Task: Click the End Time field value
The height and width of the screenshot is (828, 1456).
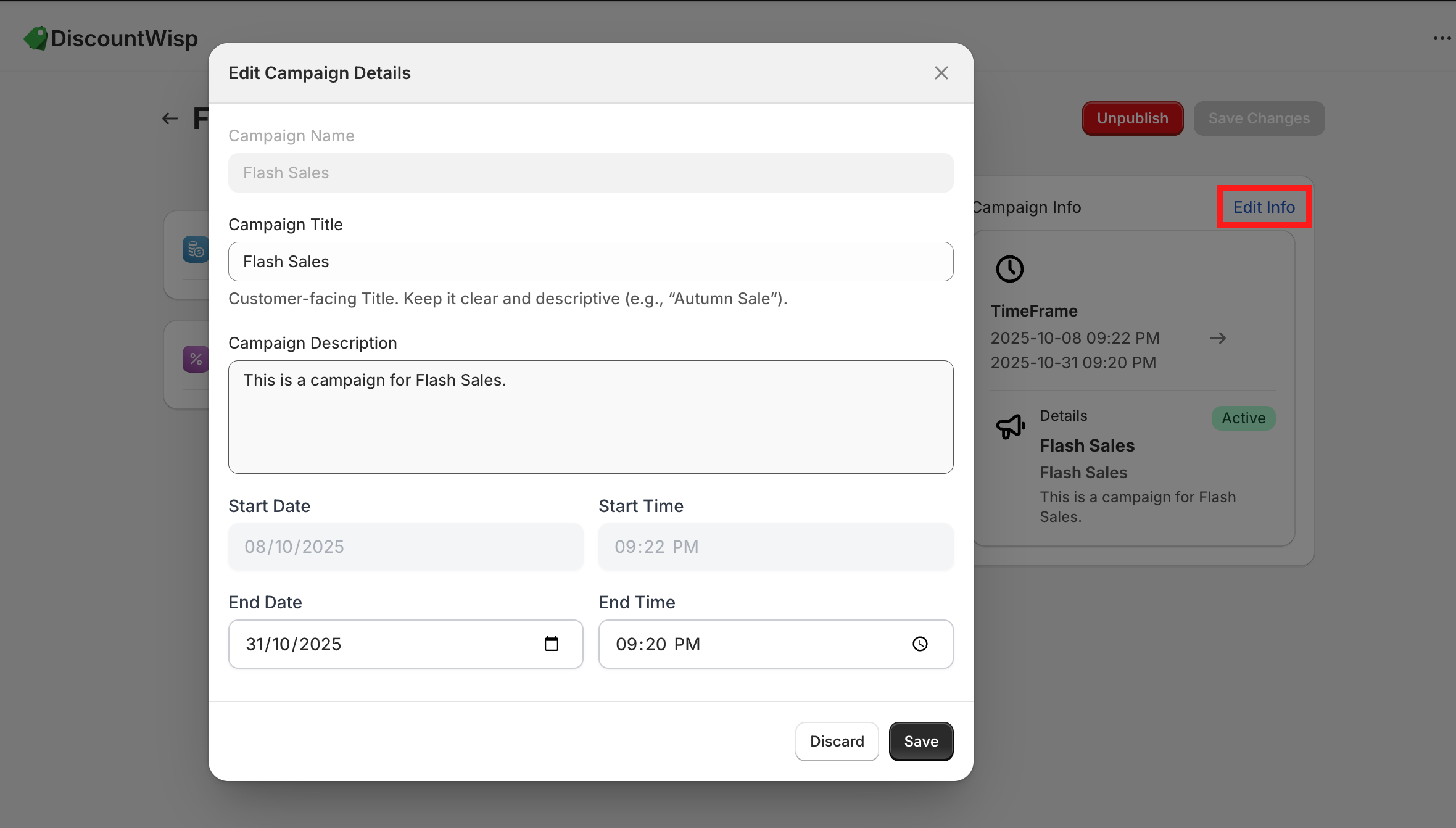Action: [658, 644]
